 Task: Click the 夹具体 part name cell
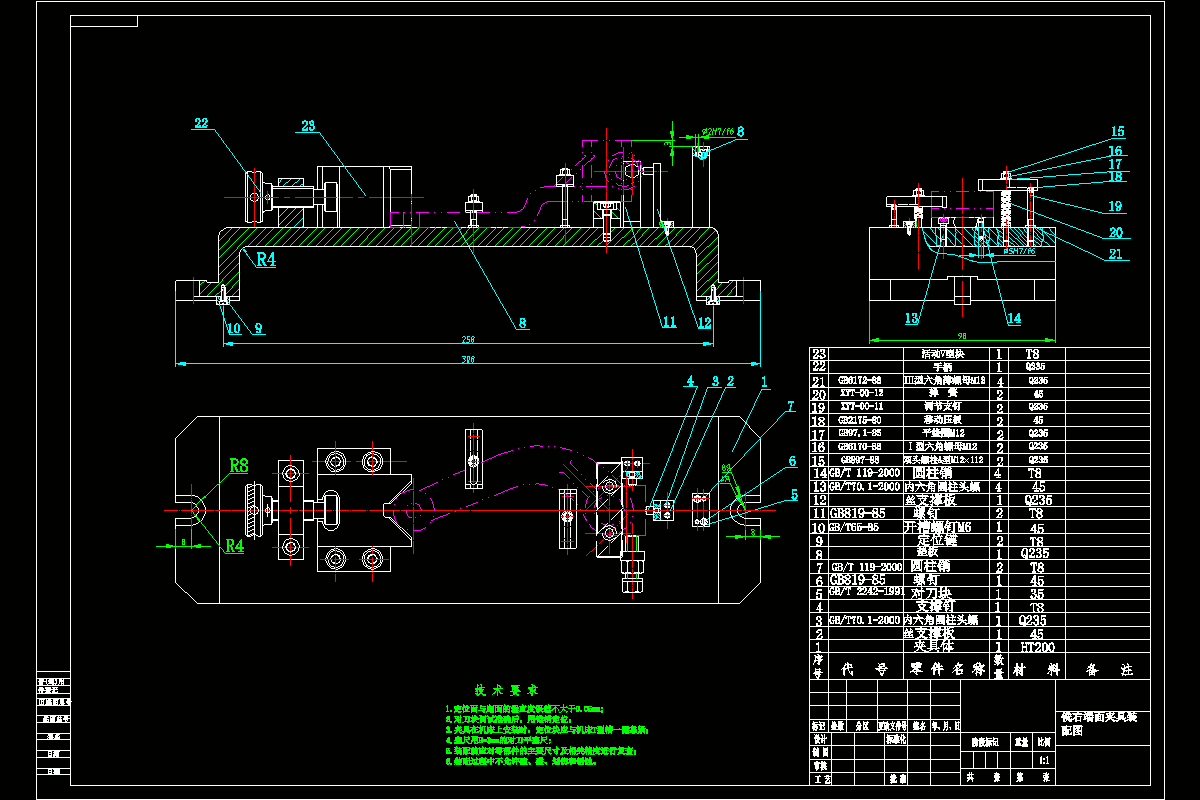tap(934, 647)
